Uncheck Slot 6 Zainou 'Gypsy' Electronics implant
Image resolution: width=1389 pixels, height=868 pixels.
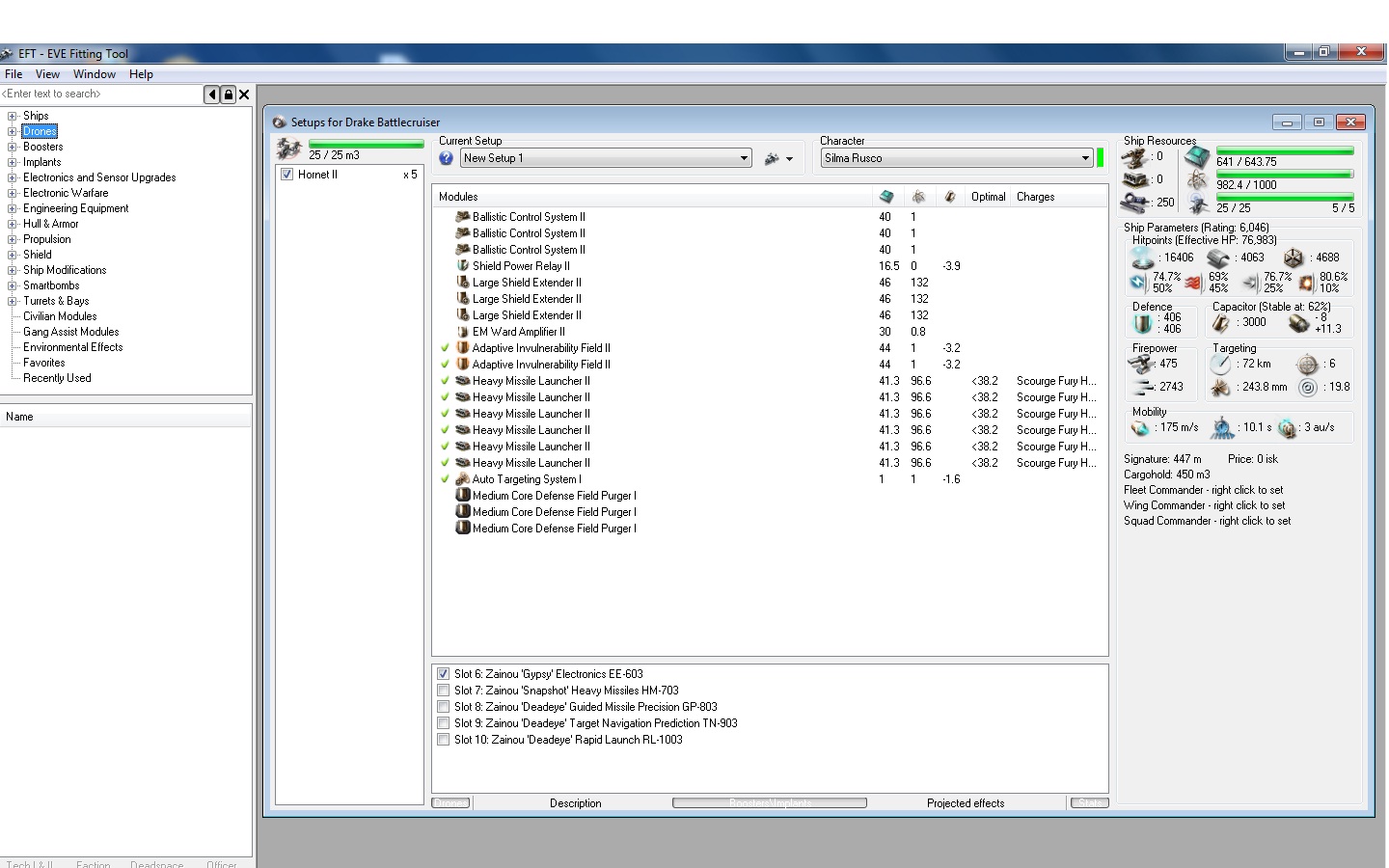(443, 674)
